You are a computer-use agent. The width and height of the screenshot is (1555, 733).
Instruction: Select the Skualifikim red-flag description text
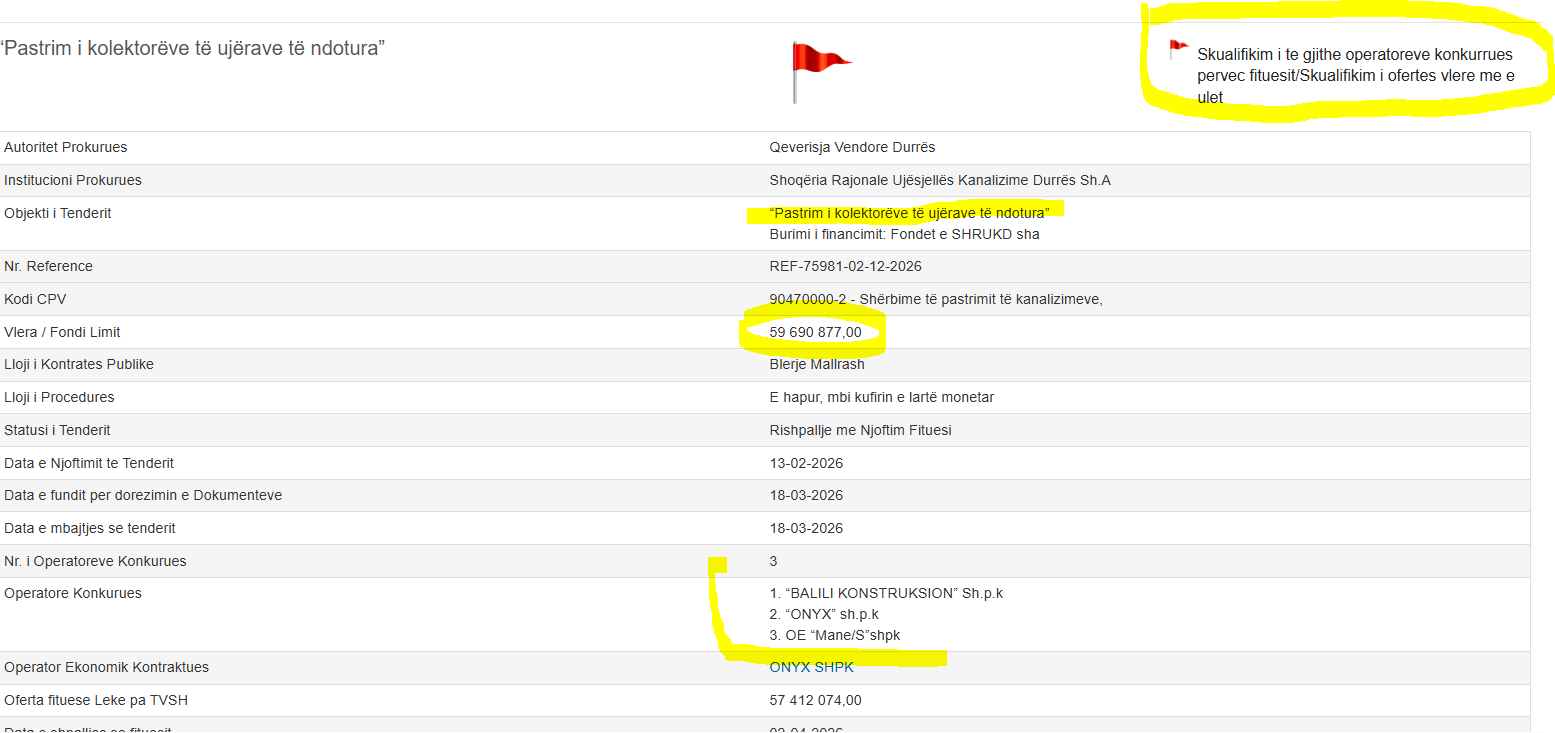click(1355, 75)
